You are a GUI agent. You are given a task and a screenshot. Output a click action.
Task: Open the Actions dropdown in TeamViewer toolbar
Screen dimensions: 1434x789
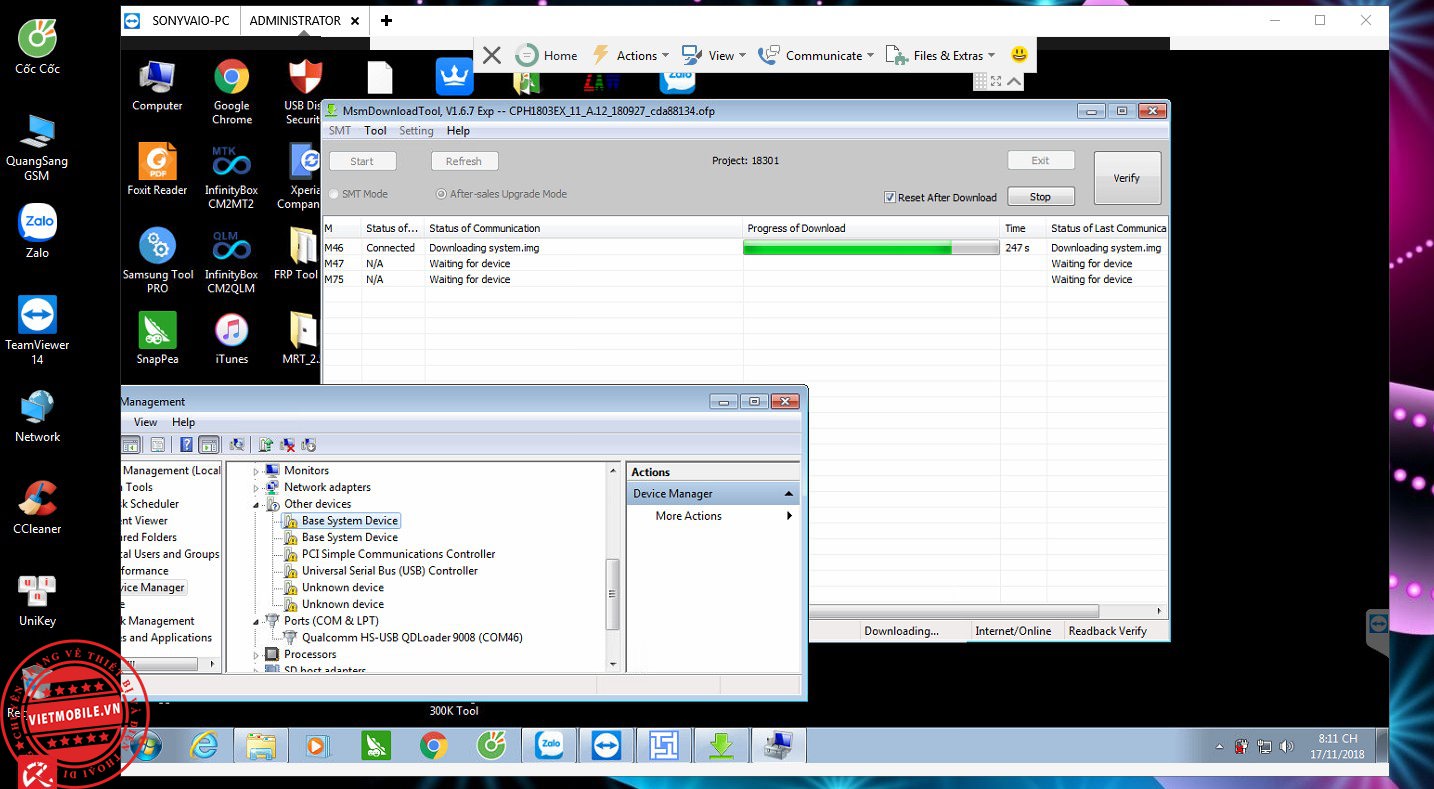(x=633, y=55)
